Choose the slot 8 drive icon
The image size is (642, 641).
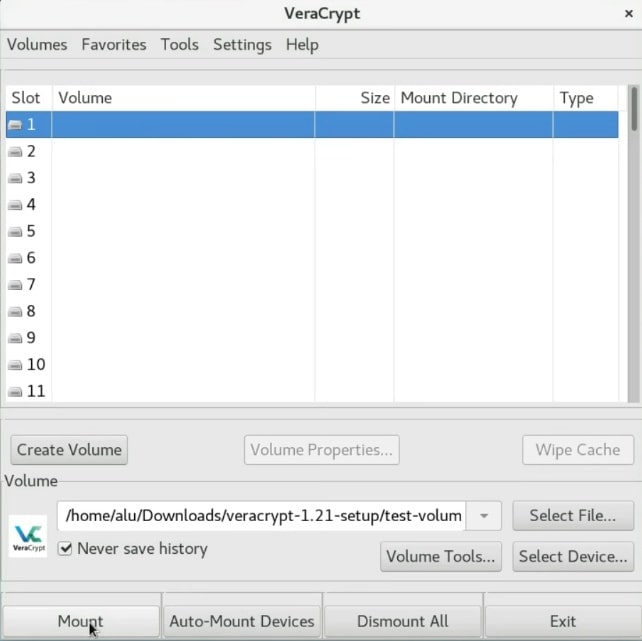pyautogui.click(x=15, y=312)
